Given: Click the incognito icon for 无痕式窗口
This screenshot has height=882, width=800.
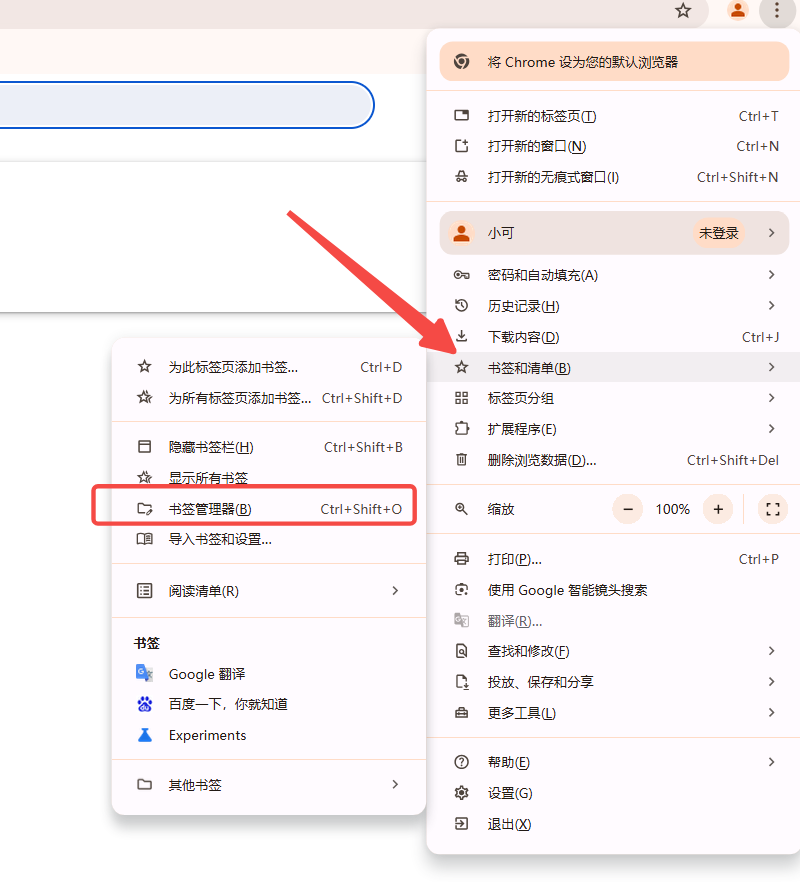Looking at the screenshot, I should point(461,177).
